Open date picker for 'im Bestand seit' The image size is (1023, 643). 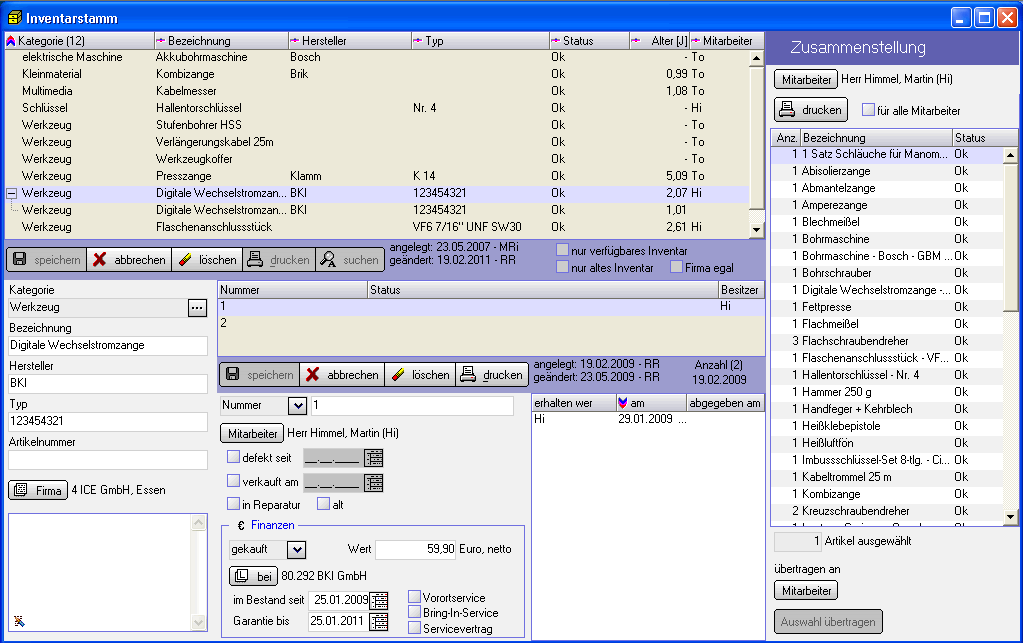[379, 600]
